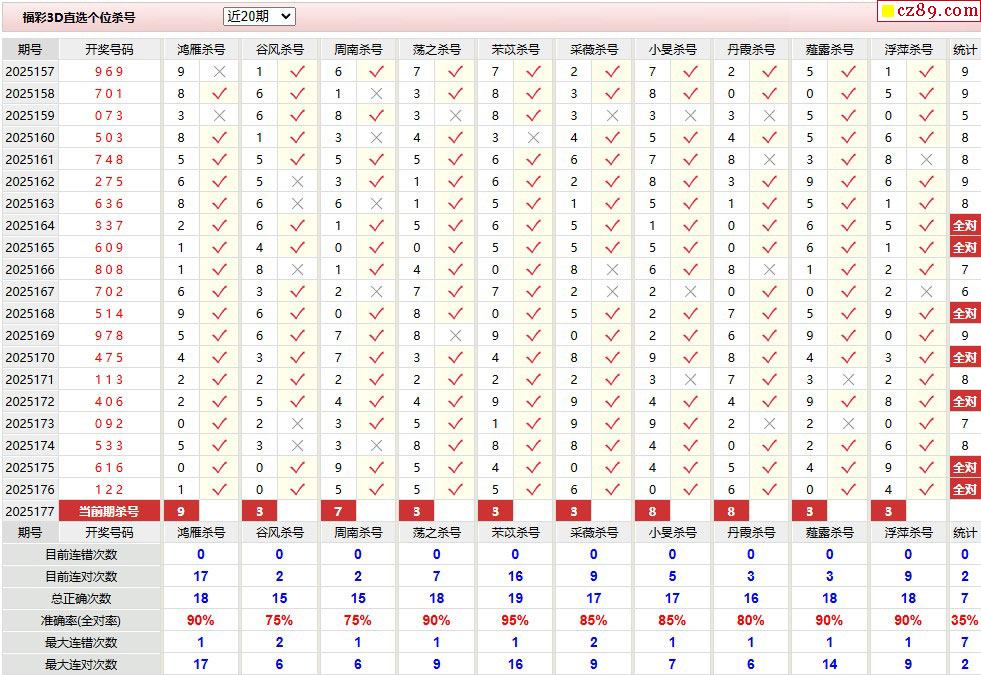The width and height of the screenshot is (981, 675).
Task: Click winning number 073
Action: (109, 116)
